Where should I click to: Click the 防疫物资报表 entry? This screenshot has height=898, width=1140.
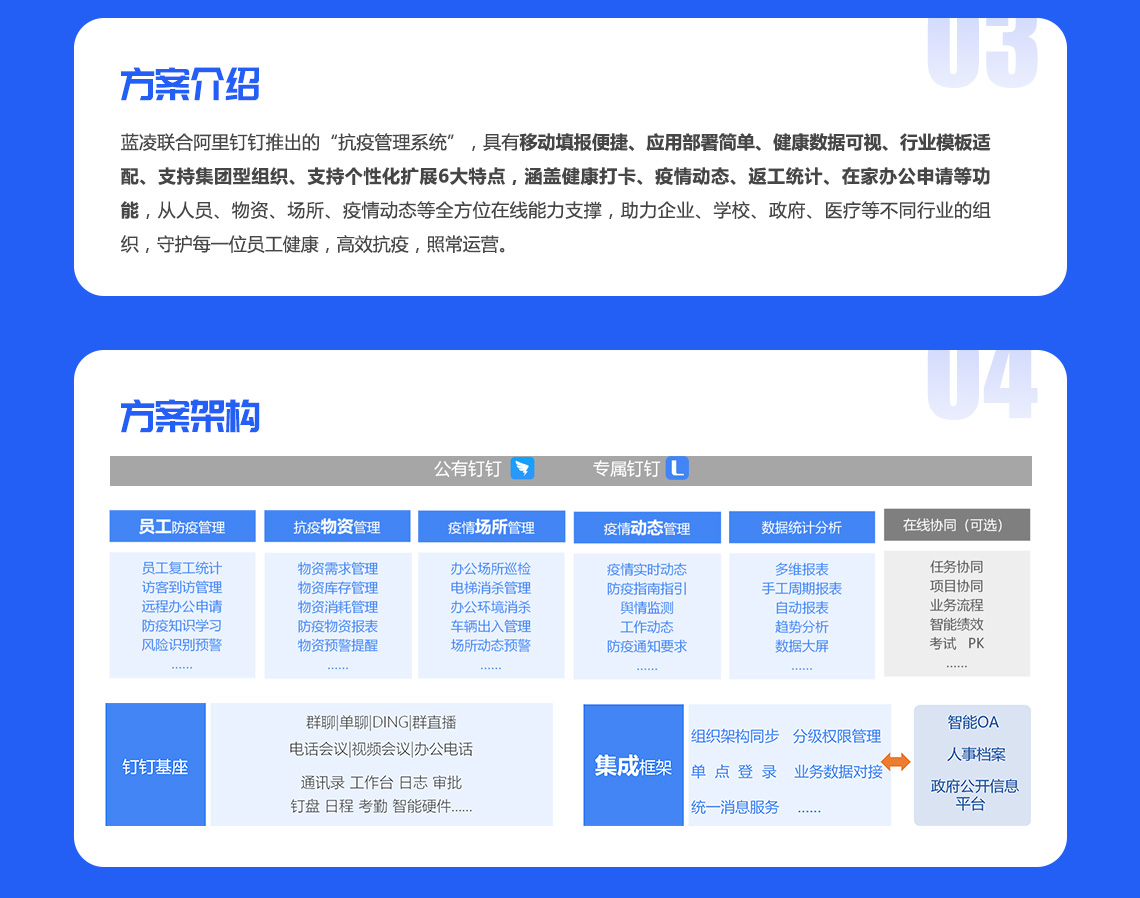point(338,626)
